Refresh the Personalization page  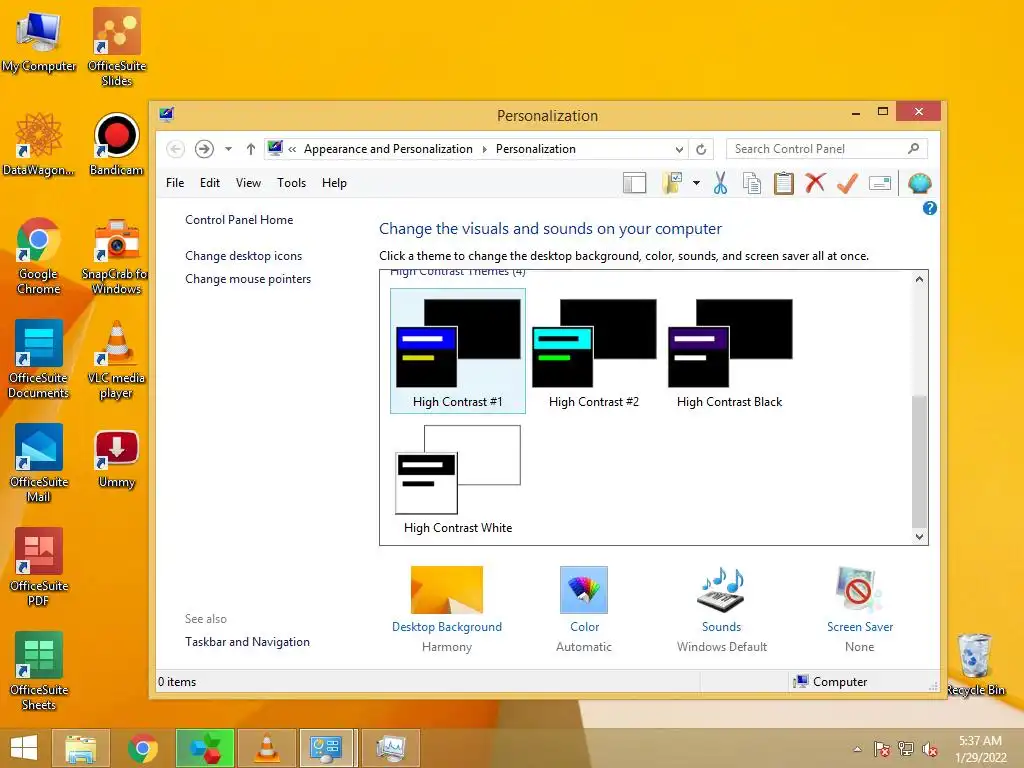click(x=701, y=150)
